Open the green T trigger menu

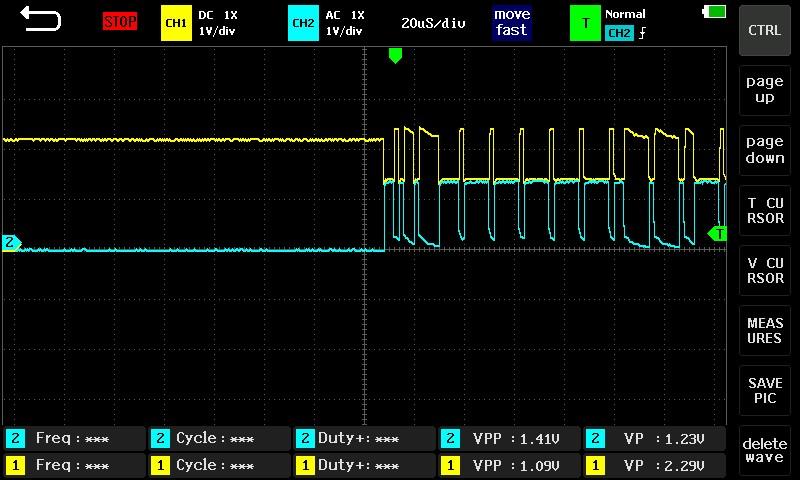pyautogui.click(x=585, y=23)
